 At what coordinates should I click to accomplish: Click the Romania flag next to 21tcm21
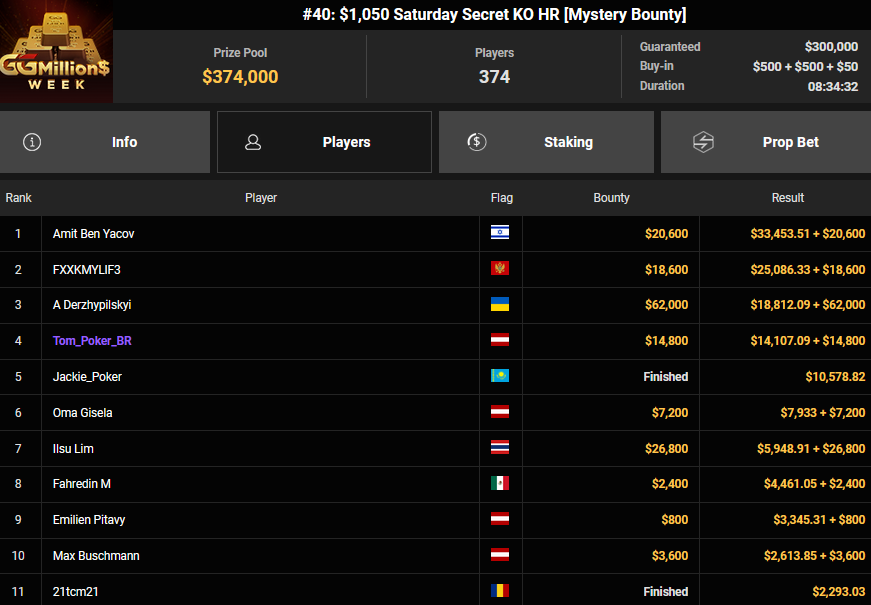click(x=500, y=591)
